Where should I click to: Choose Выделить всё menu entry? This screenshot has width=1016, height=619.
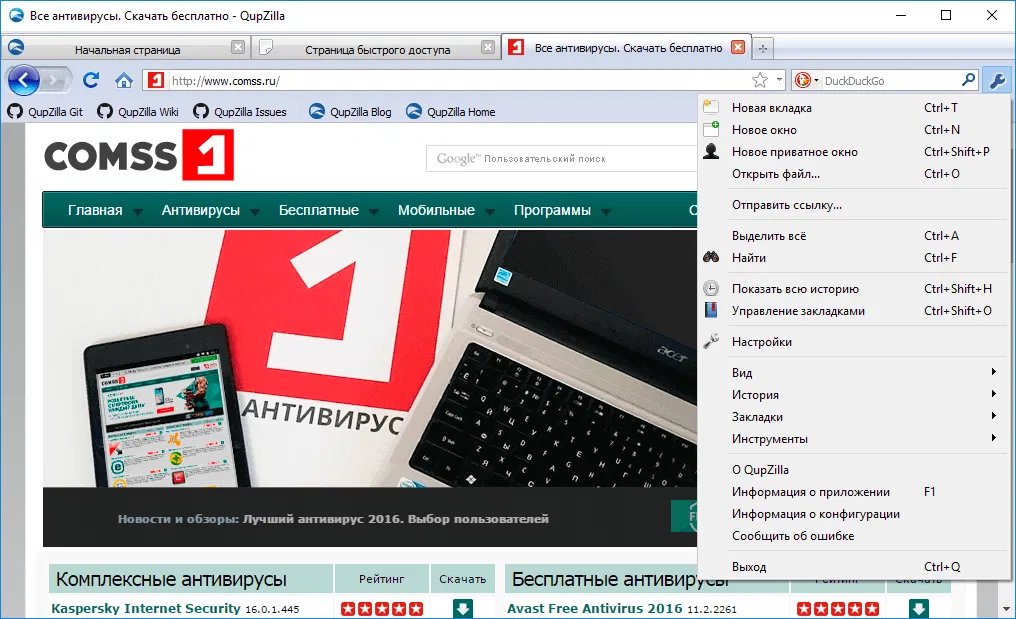click(854, 236)
